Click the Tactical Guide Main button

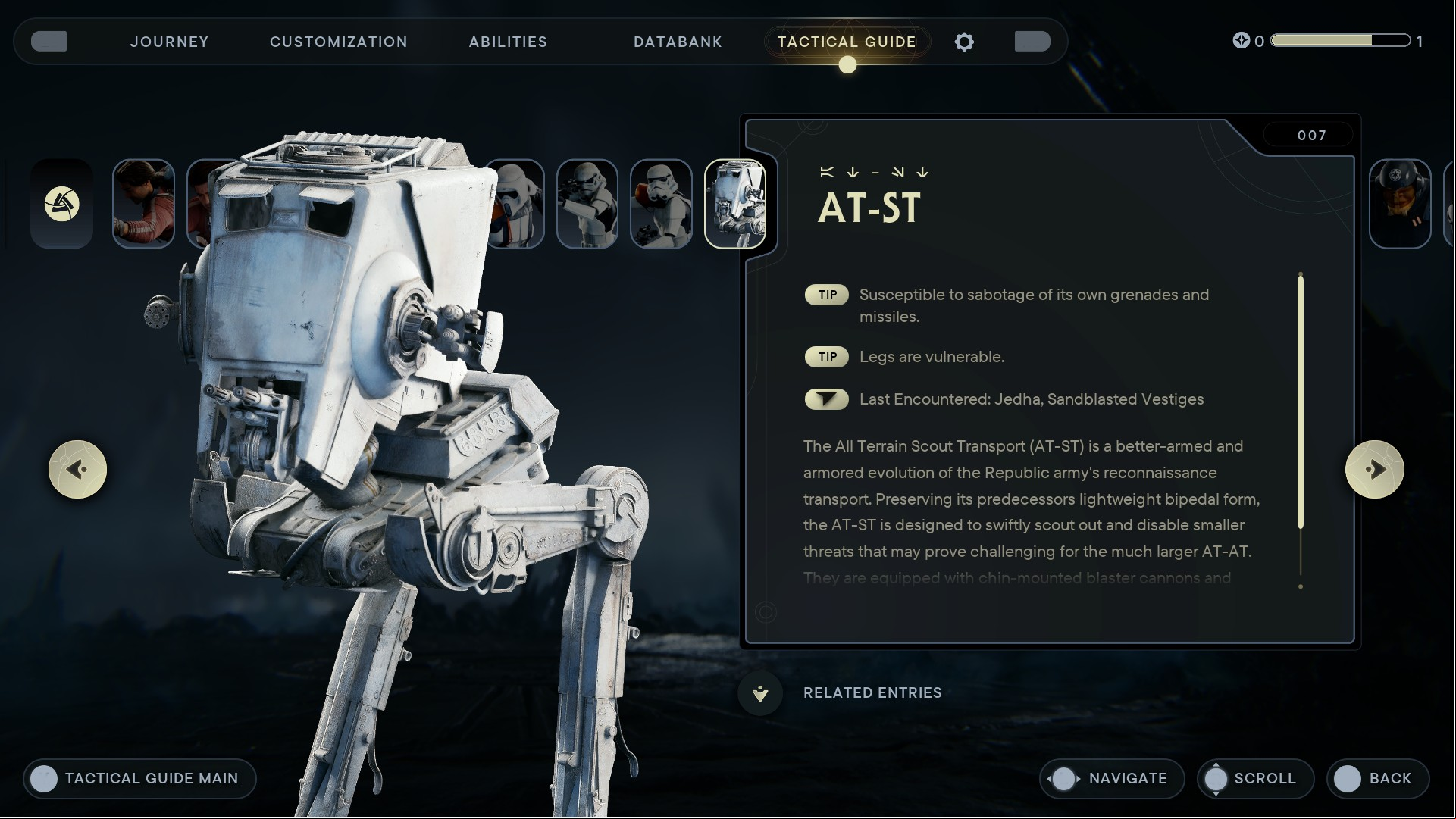pos(140,779)
